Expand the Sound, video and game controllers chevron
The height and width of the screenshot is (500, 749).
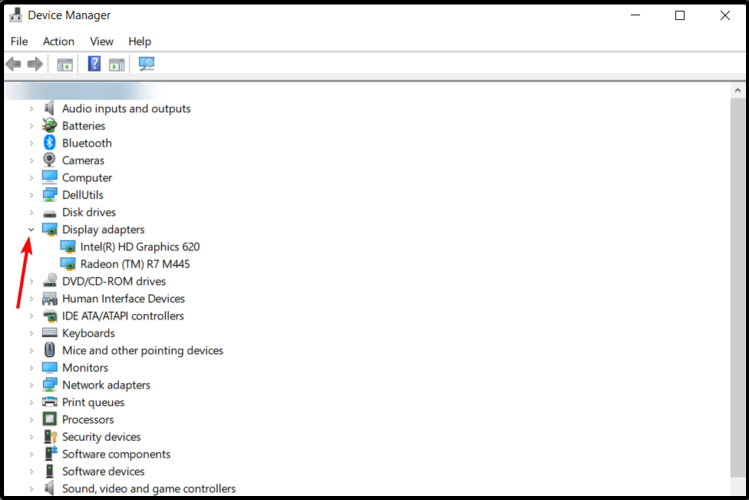(31, 489)
